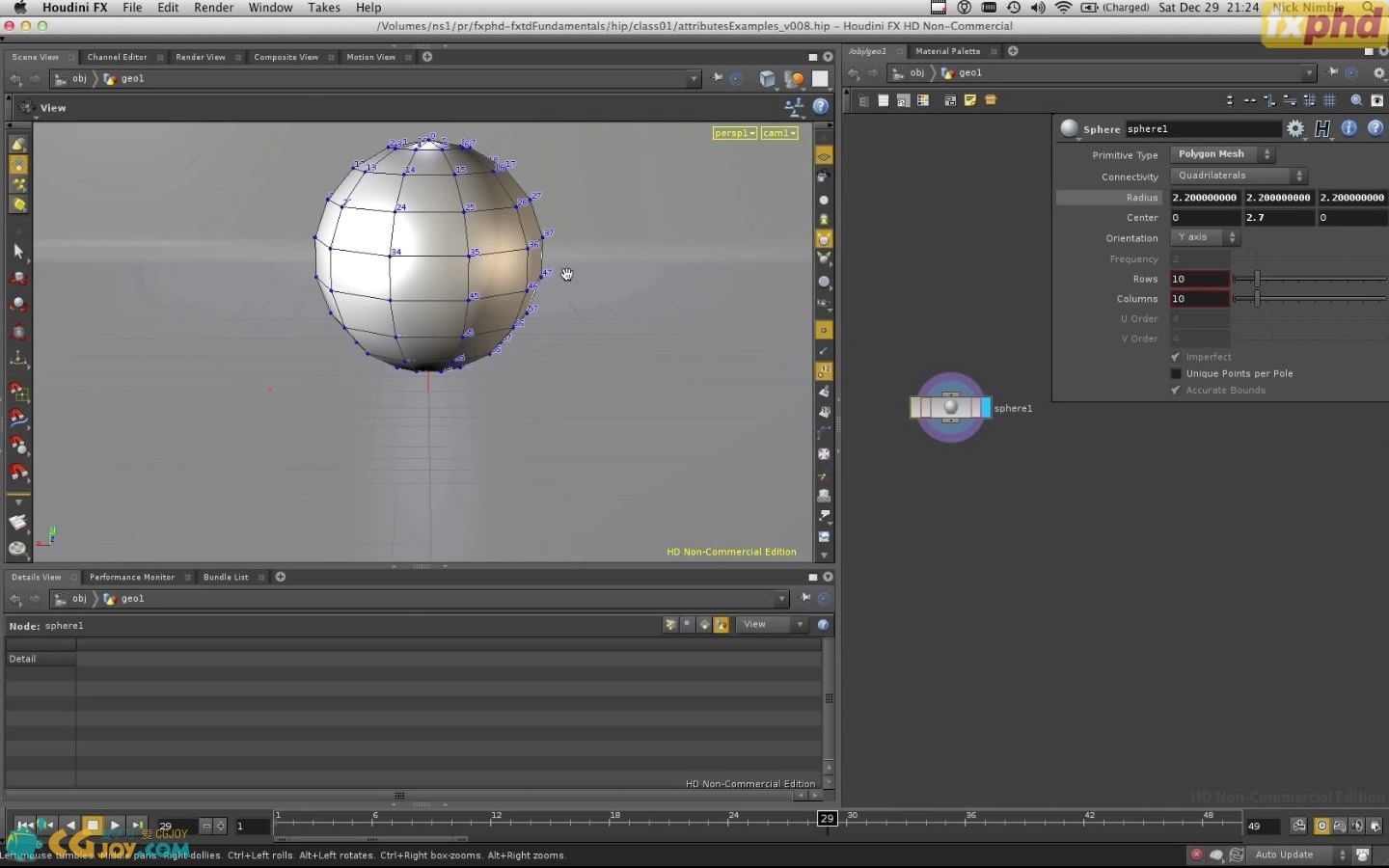Image resolution: width=1389 pixels, height=868 pixels.
Task: Click the Spotlight icon in macOS menu bar
Action: 1368,7
